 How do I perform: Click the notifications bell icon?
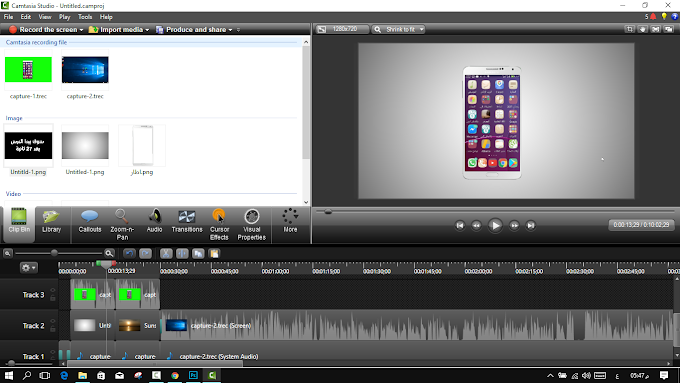point(653,16)
